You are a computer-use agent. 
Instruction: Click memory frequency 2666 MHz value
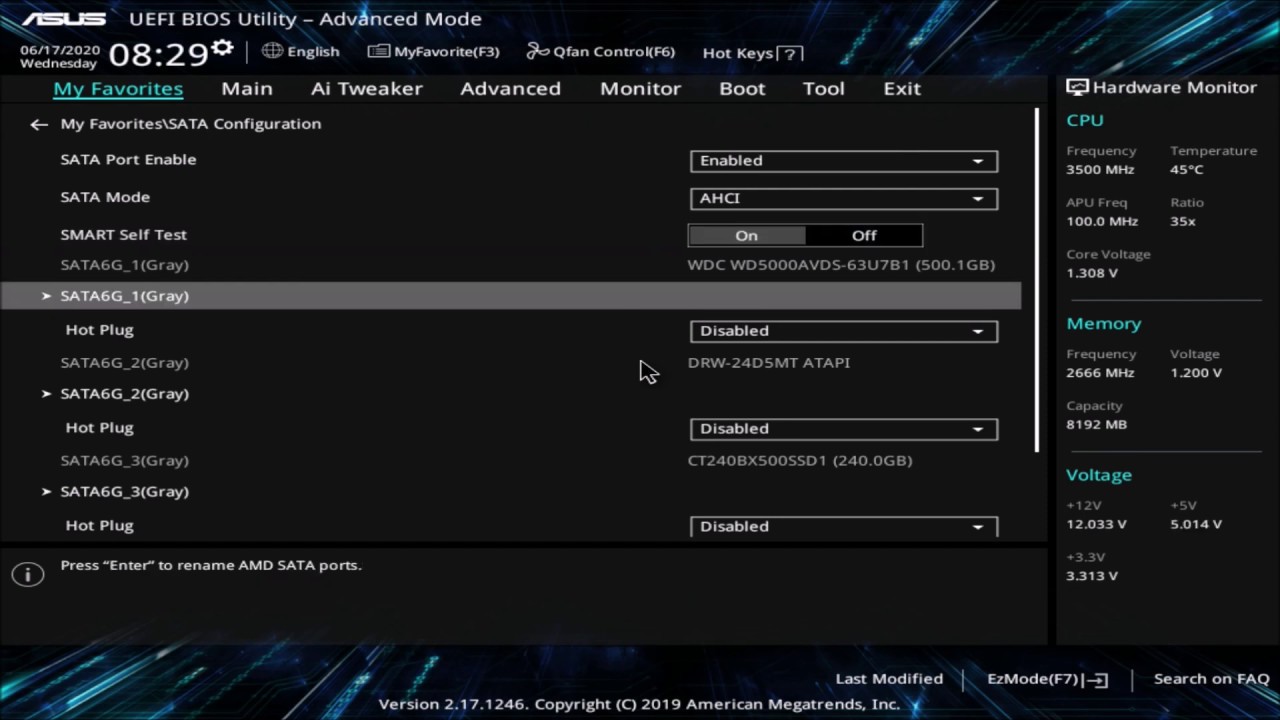pyautogui.click(x=1100, y=373)
